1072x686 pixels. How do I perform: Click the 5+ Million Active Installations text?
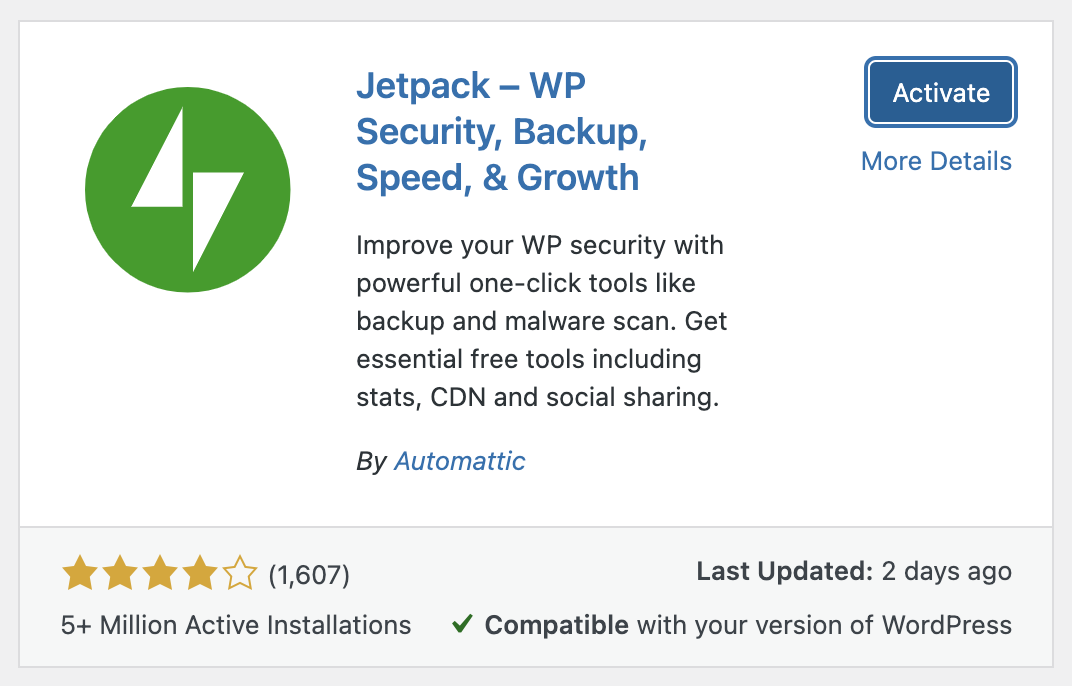(x=236, y=626)
